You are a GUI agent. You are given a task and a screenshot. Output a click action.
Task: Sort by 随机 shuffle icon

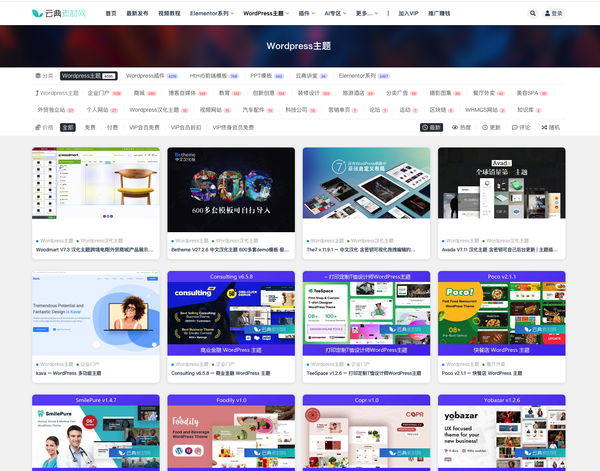click(551, 127)
